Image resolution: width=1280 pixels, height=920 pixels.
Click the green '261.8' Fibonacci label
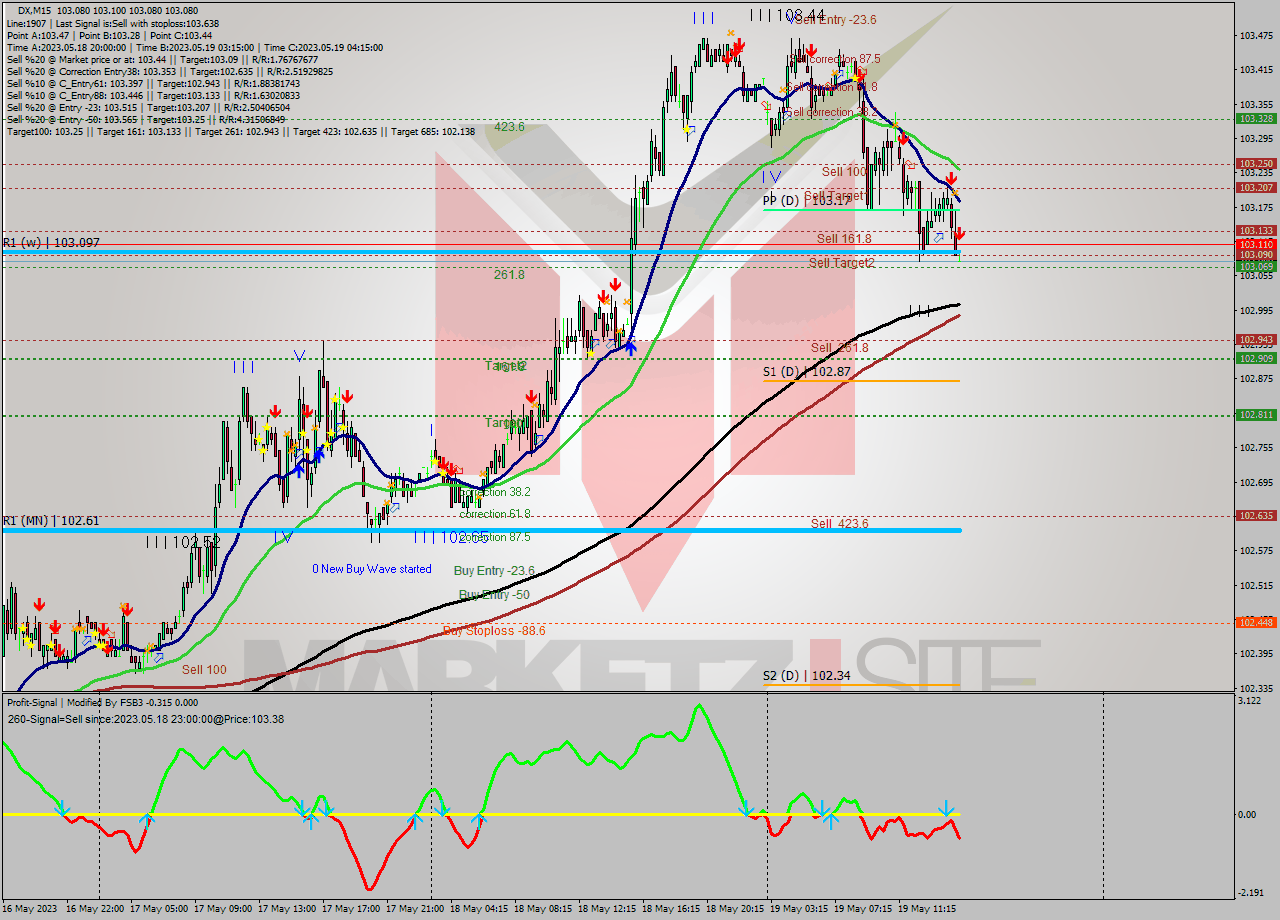click(509, 274)
